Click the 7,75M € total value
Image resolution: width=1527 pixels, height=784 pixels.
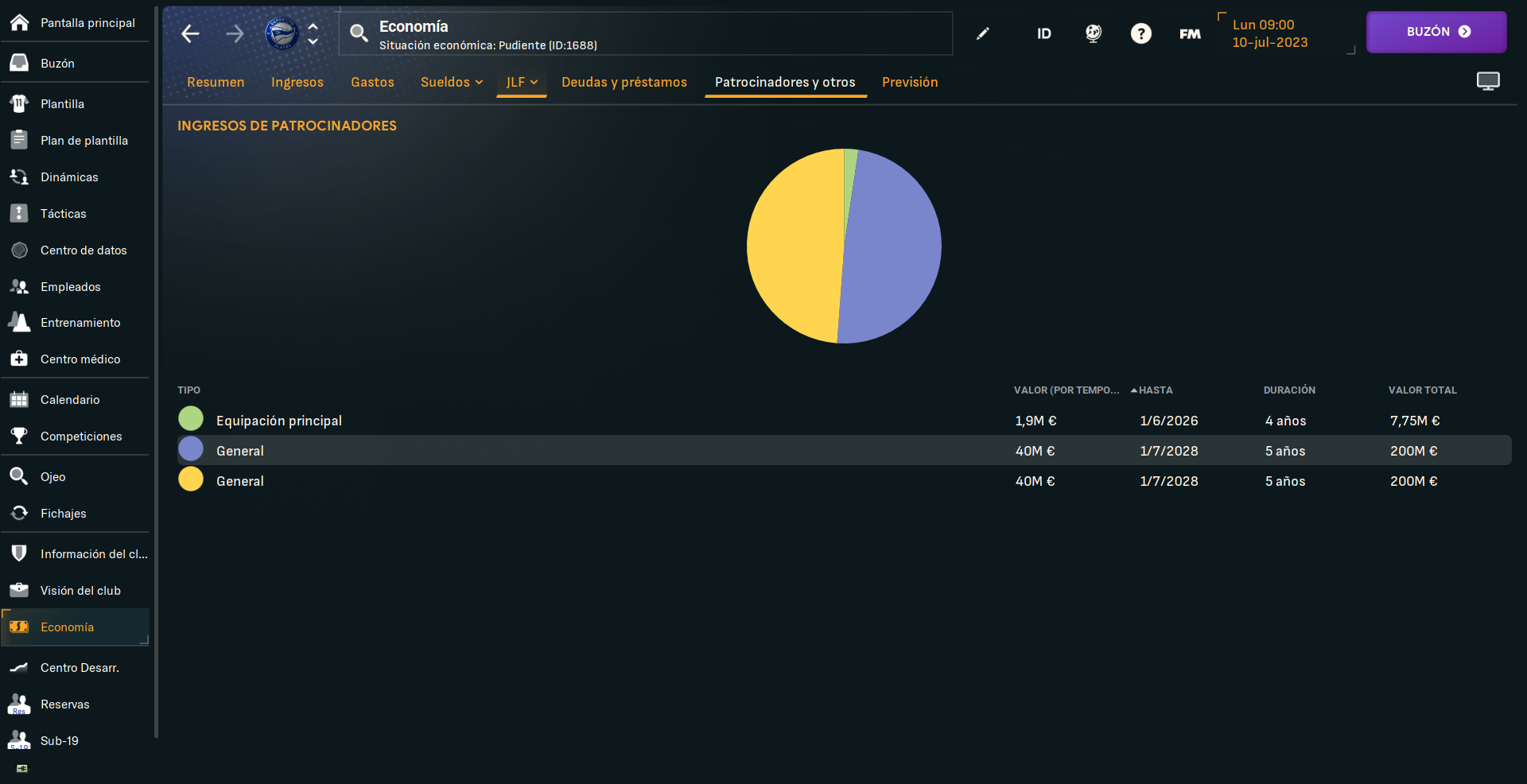pos(1415,421)
